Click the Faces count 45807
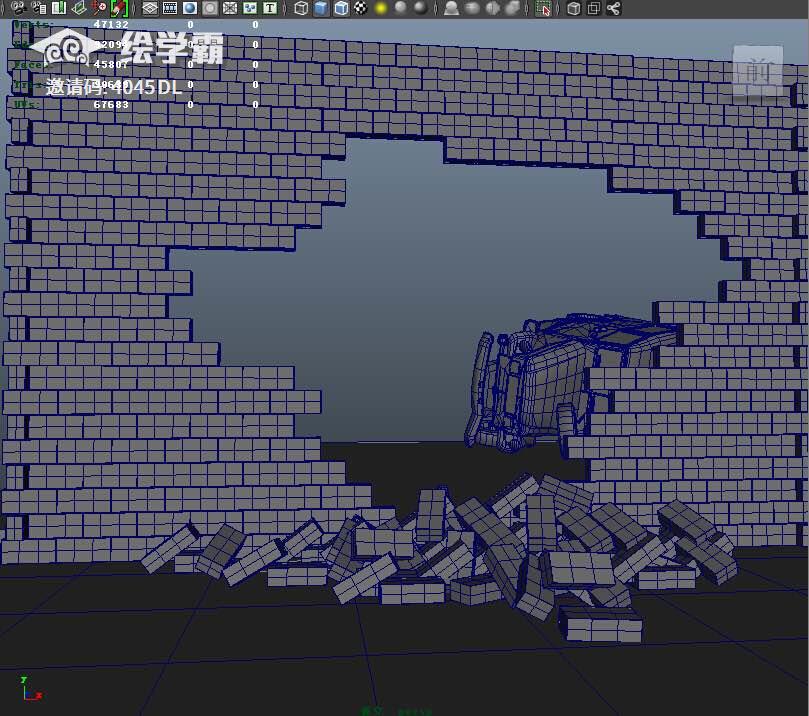The width and height of the screenshot is (809, 716). click(x=111, y=64)
